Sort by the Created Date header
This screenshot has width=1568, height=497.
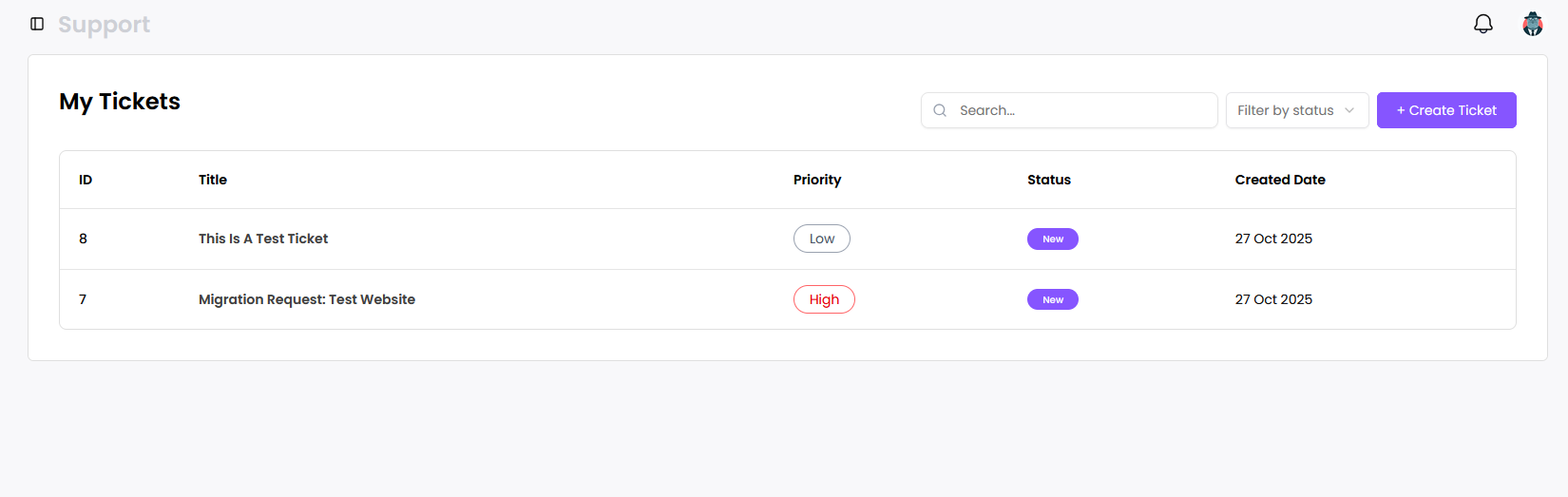(1280, 180)
